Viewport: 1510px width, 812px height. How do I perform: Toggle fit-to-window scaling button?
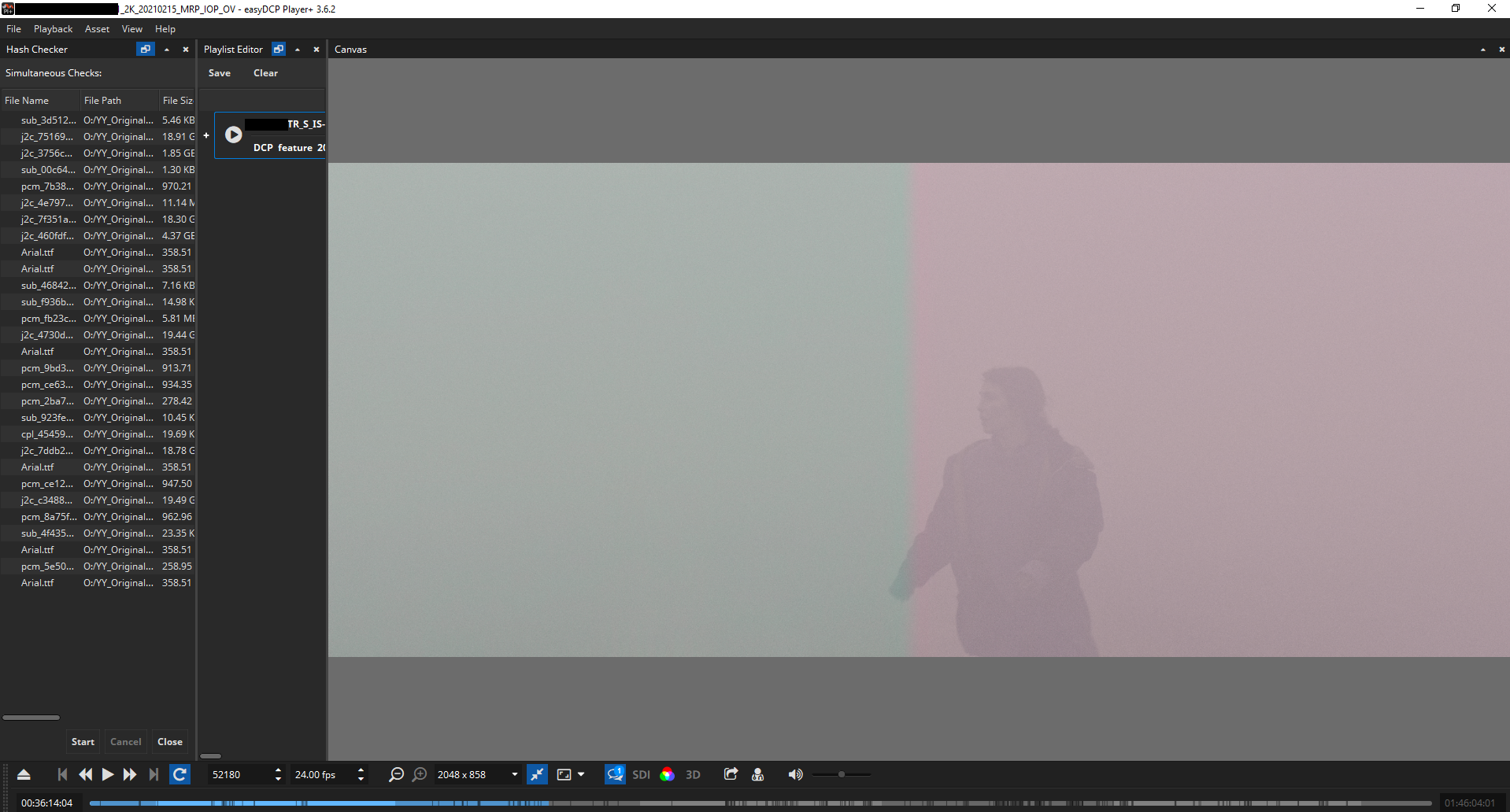tap(537, 775)
